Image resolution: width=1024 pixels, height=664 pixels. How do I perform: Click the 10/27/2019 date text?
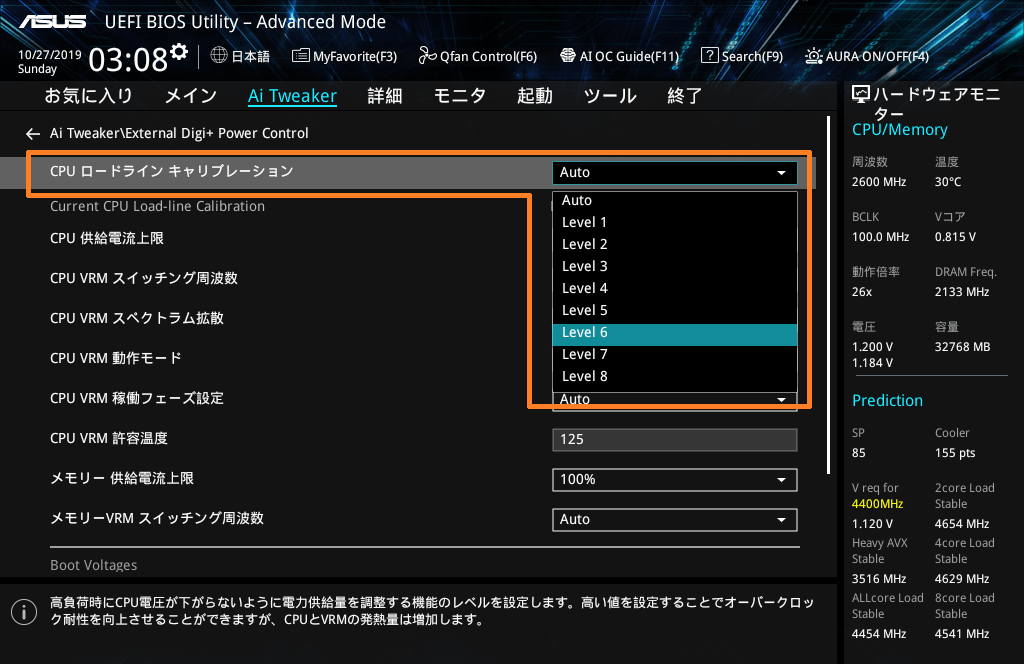tap(50, 55)
